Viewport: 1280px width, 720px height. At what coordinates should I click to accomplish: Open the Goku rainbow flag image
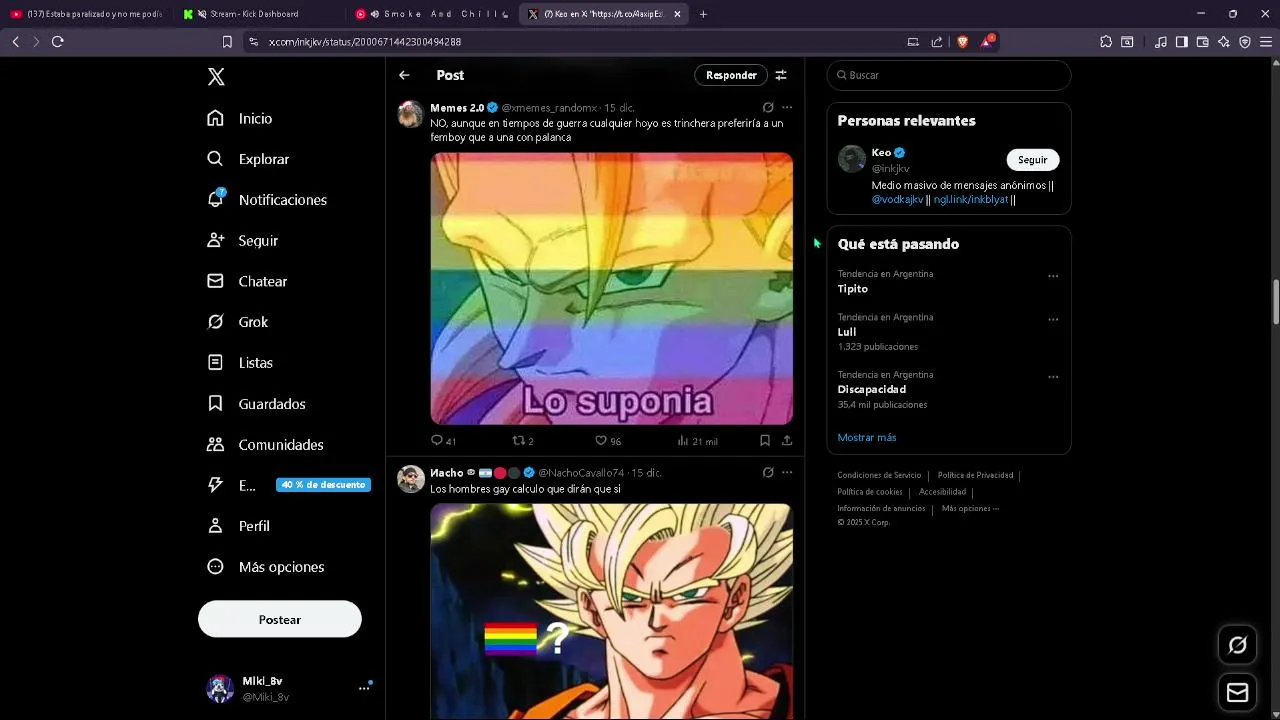coord(612,611)
